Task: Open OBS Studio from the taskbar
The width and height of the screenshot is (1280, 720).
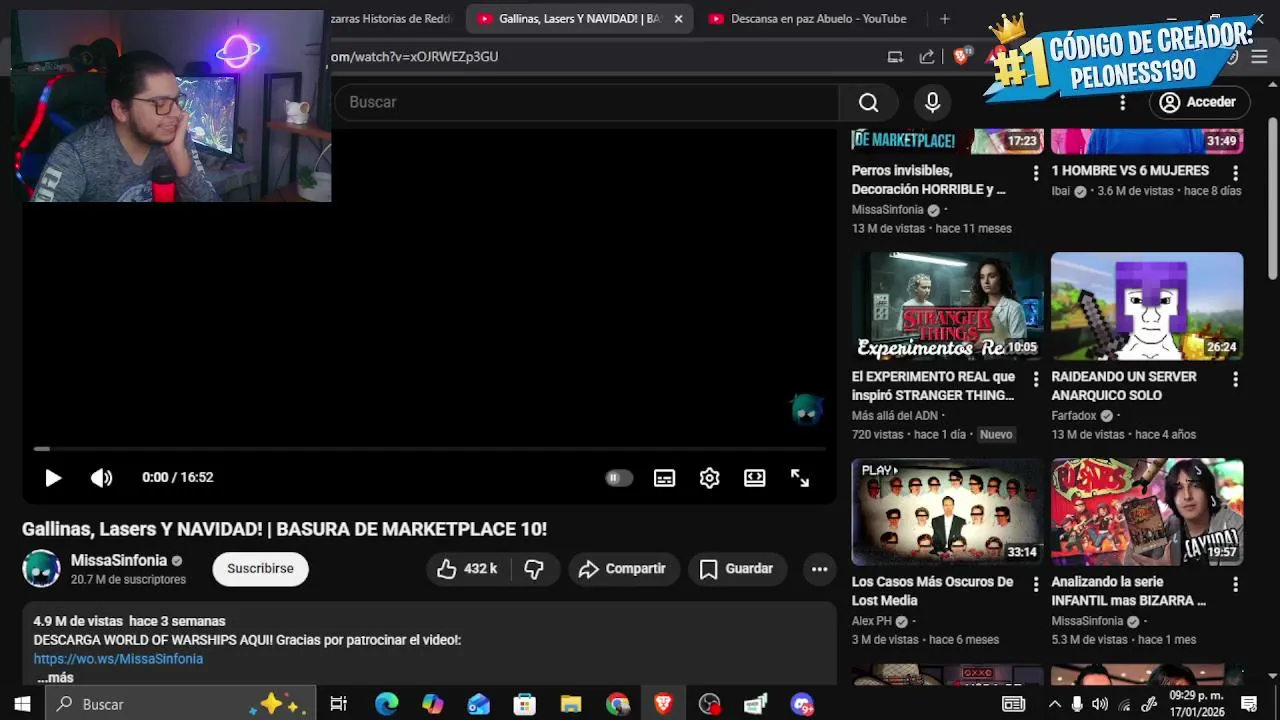Action: [709, 704]
